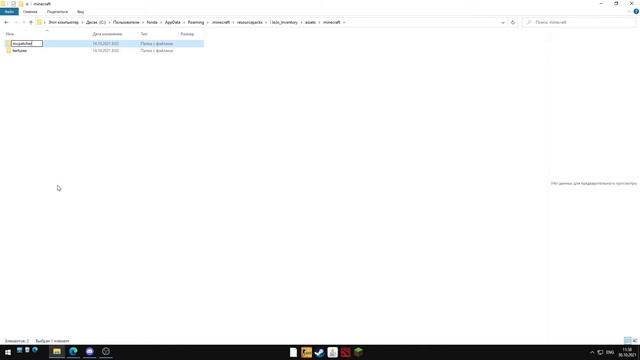
Task: Click the Forward navigation arrow
Action: (x=16, y=22)
